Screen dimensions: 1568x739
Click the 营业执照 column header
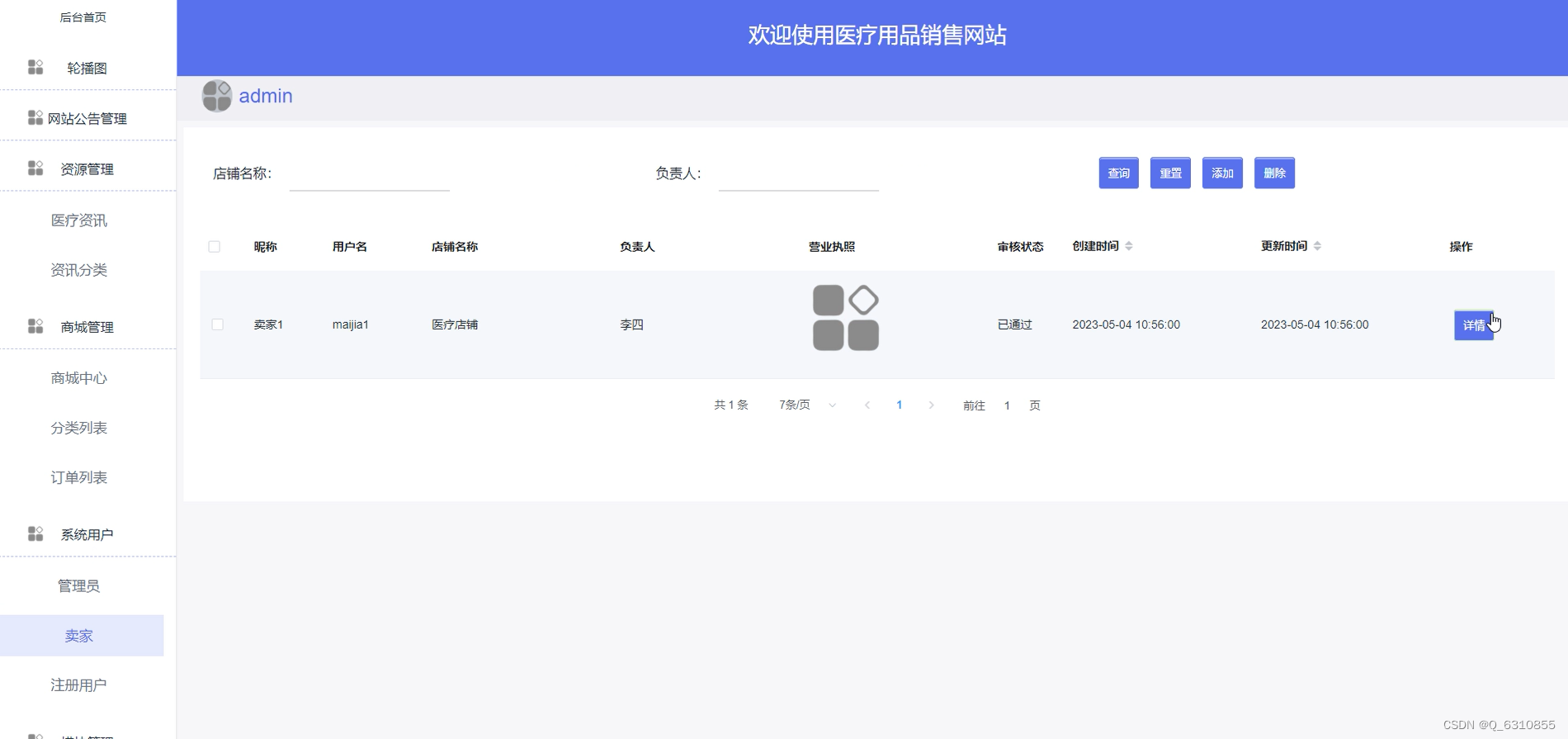coord(832,246)
